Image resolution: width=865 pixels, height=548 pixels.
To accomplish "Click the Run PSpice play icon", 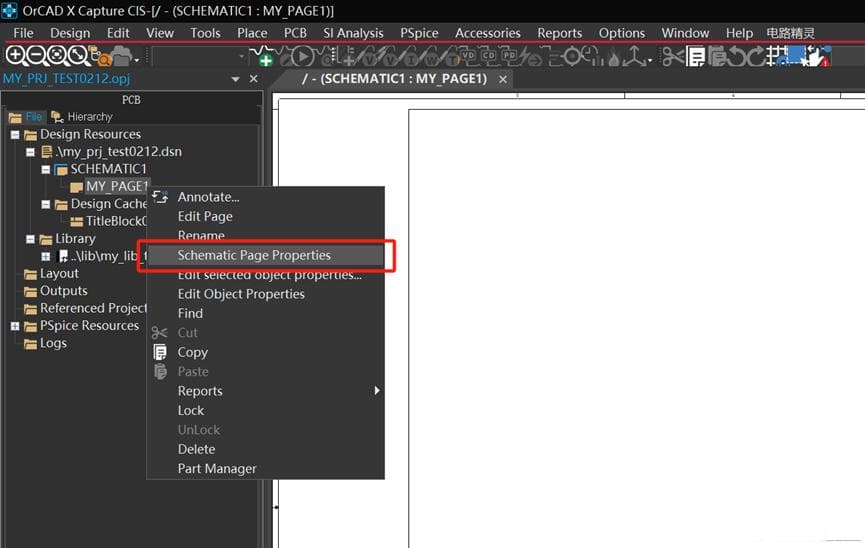I will [303, 57].
